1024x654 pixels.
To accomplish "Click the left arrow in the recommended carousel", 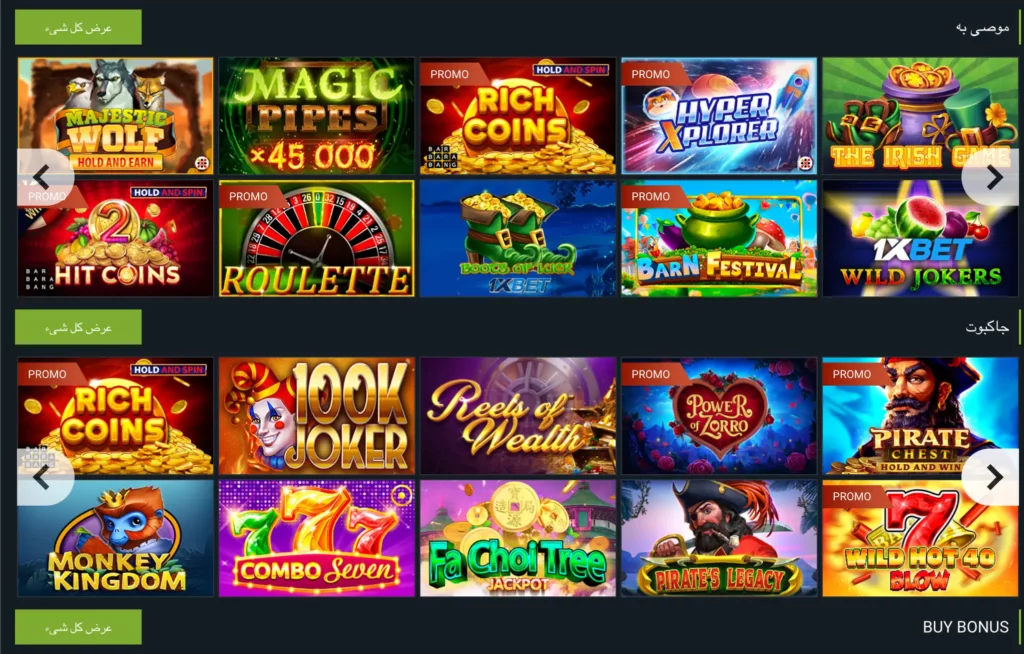I will coord(43,177).
